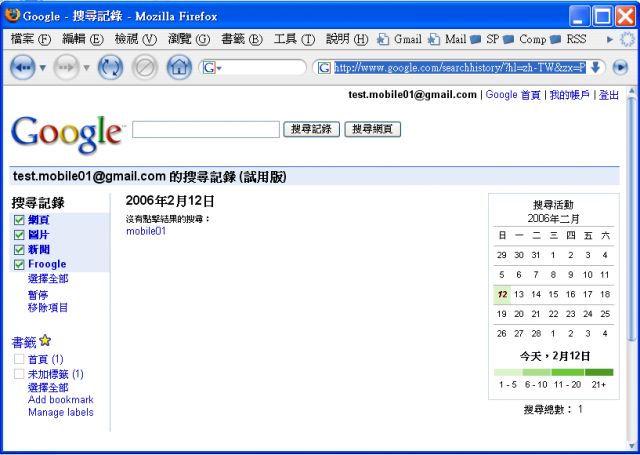Expand the bookmarks toolbar overflow chevron
This screenshot has height=455, width=640.
[x=610, y=40]
